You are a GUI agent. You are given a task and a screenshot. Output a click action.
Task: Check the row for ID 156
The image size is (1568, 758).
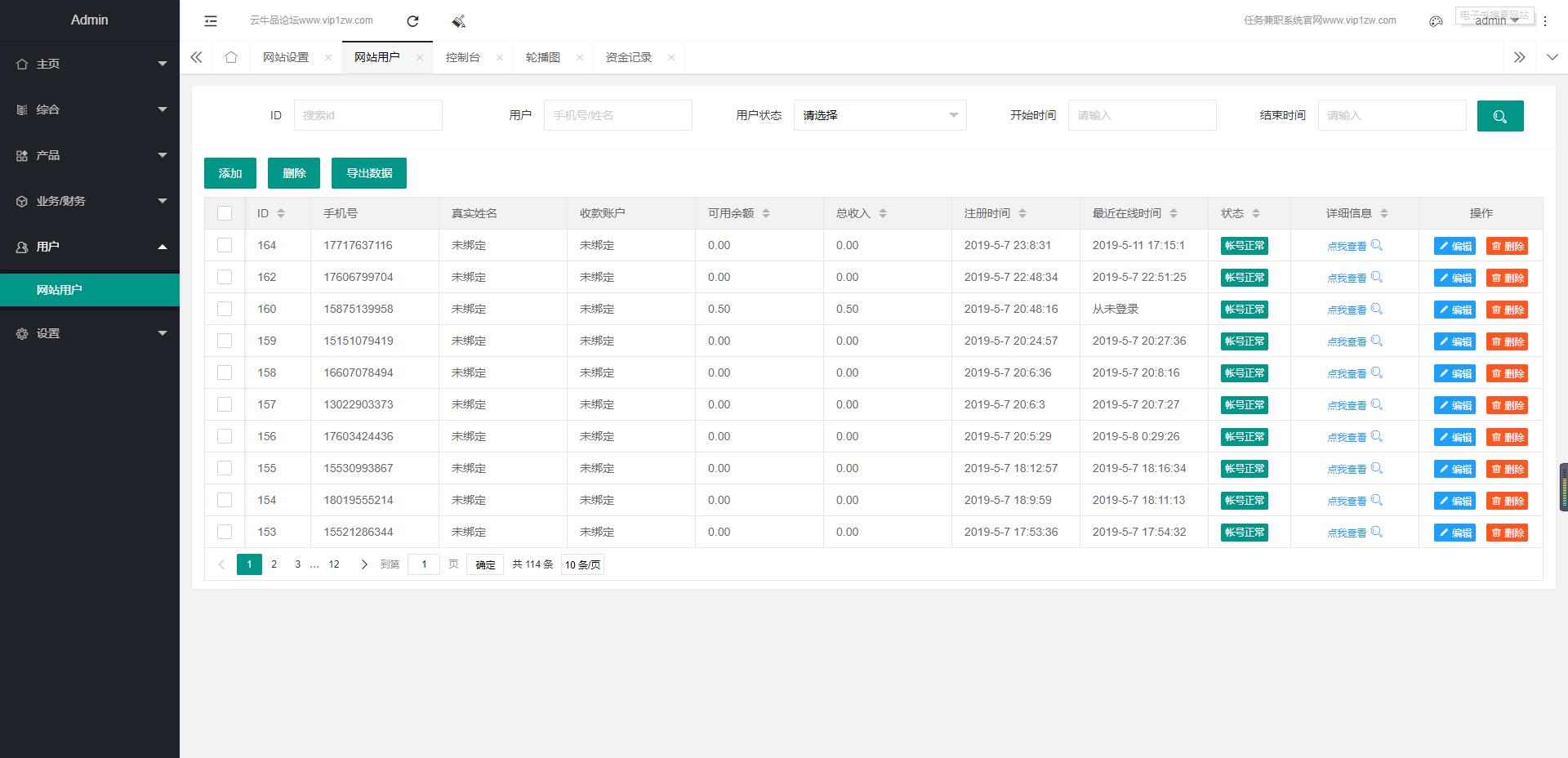tap(225, 436)
